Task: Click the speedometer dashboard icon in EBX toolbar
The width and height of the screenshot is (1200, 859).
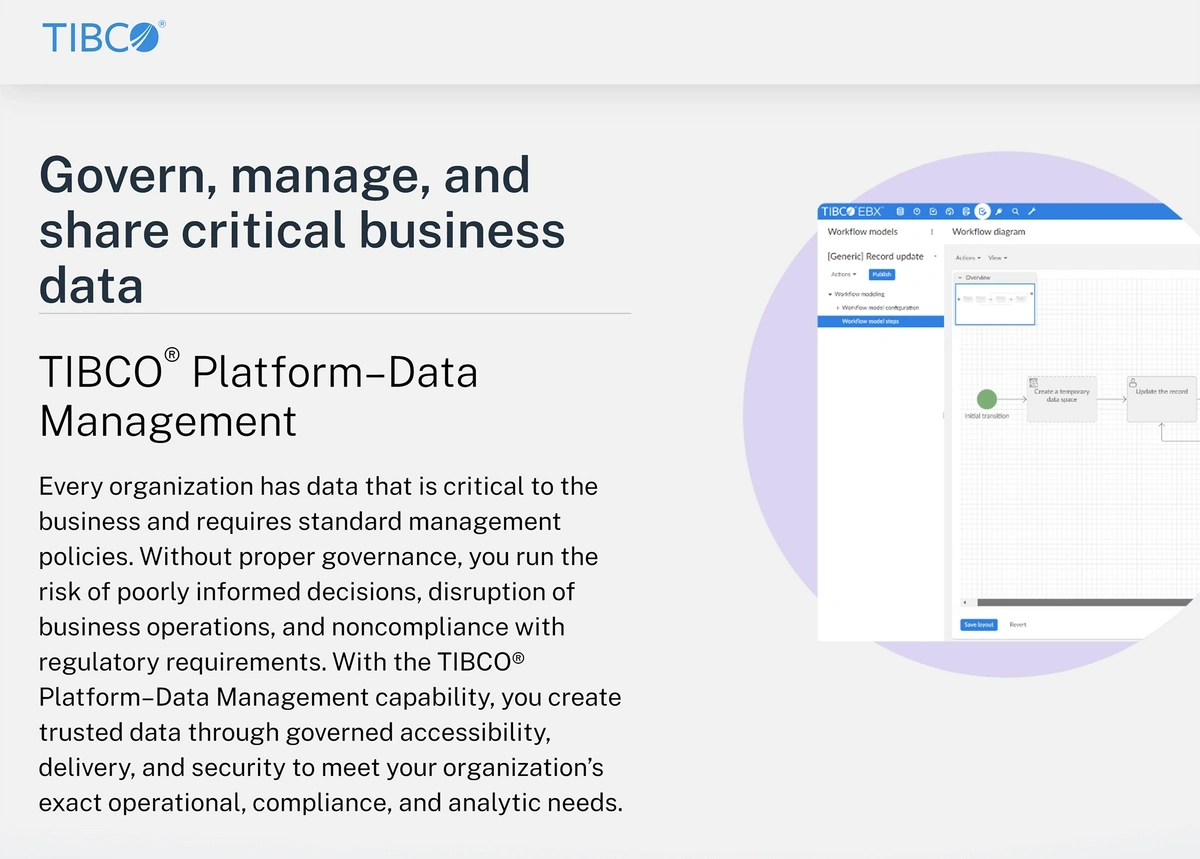Action: coord(949,211)
